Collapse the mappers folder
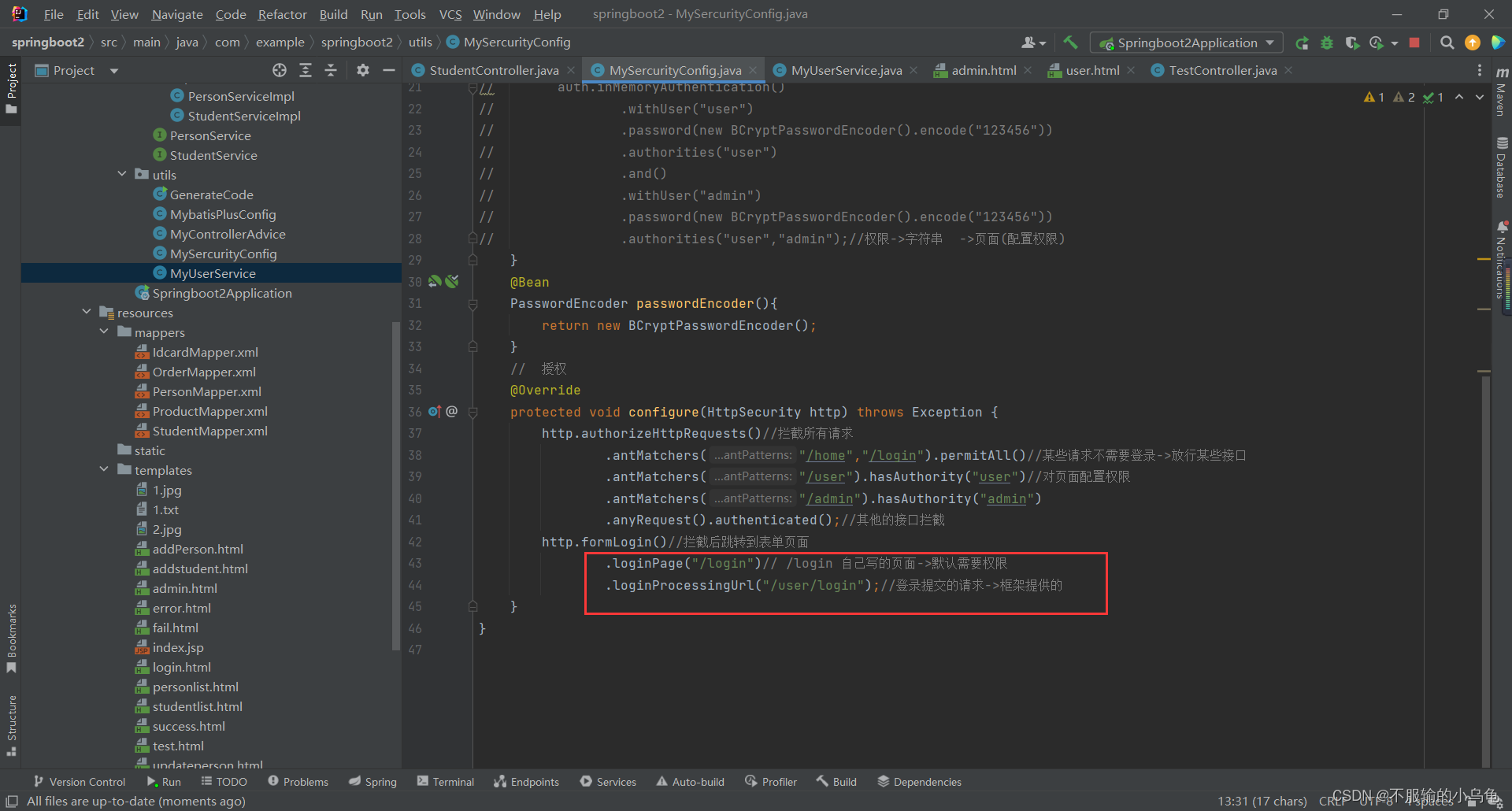The image size is (1512, 811). point(104,331)
